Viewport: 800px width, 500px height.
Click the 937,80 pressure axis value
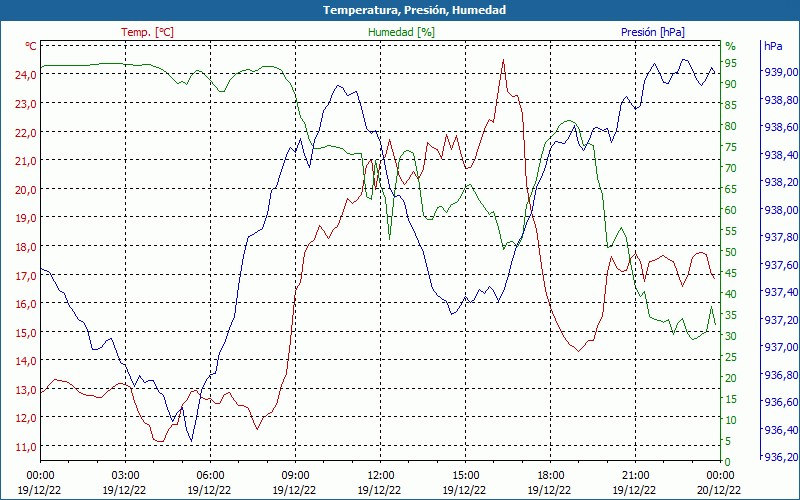coord(781,237)
